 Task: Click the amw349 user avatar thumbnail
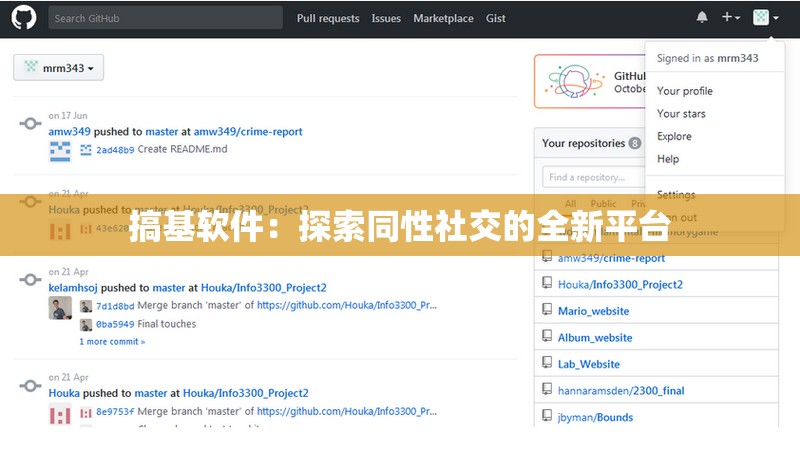coord(60,151)
